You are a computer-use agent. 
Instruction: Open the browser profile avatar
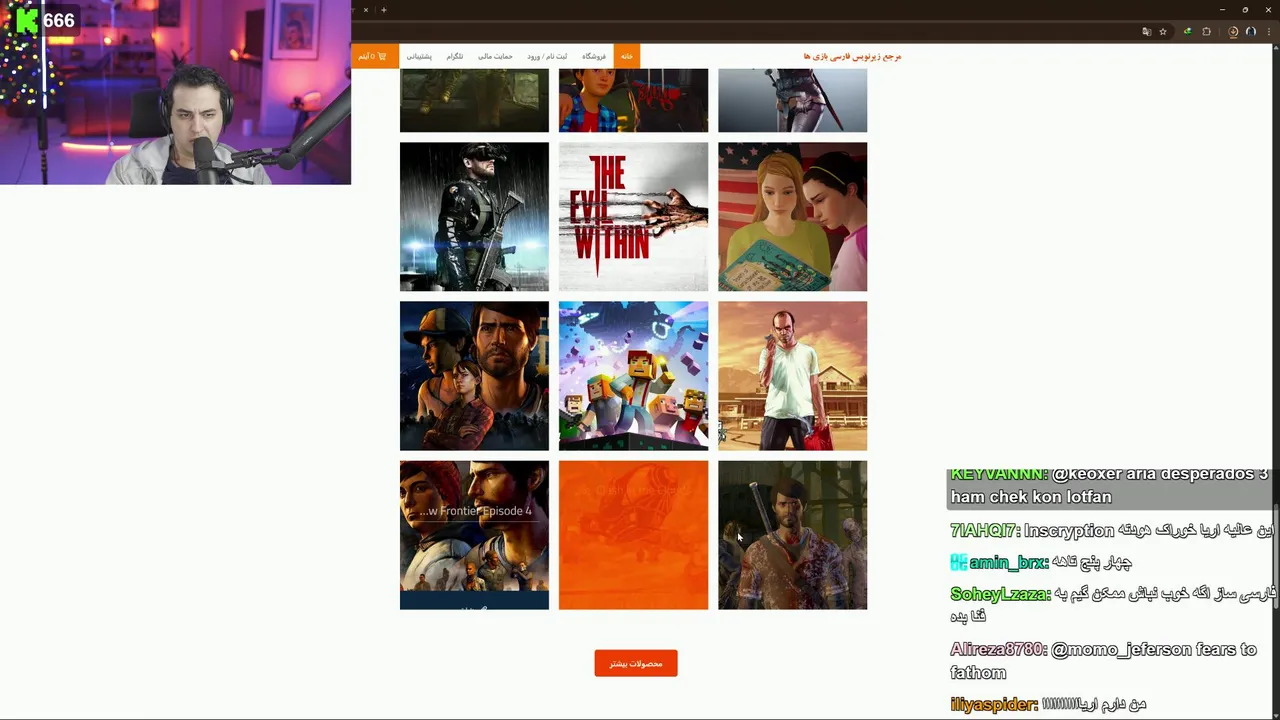[1251, 32]
